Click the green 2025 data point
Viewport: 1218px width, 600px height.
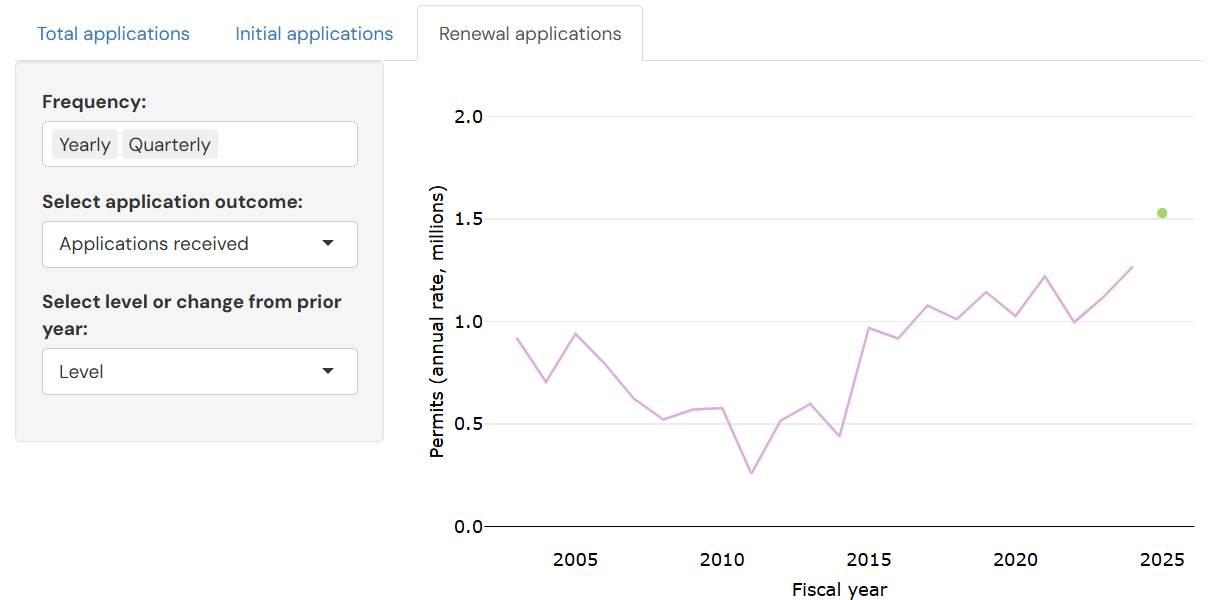pyautogui.click(x=1162, y=213)
